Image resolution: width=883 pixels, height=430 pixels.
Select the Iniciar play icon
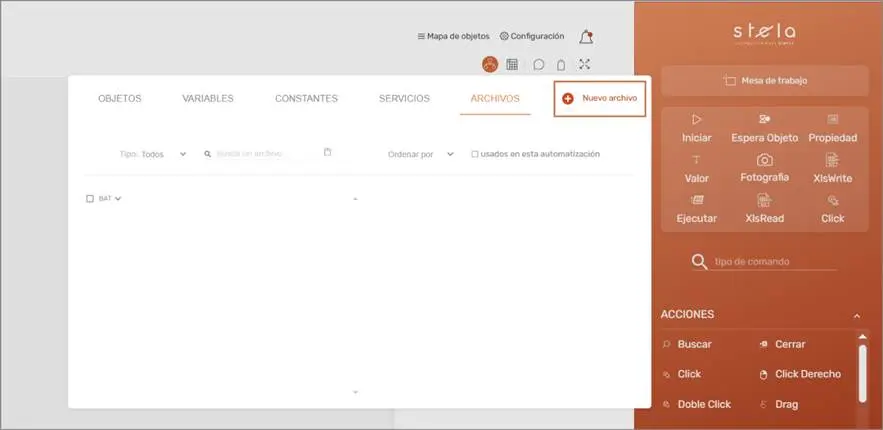click(x=697, y=119)
